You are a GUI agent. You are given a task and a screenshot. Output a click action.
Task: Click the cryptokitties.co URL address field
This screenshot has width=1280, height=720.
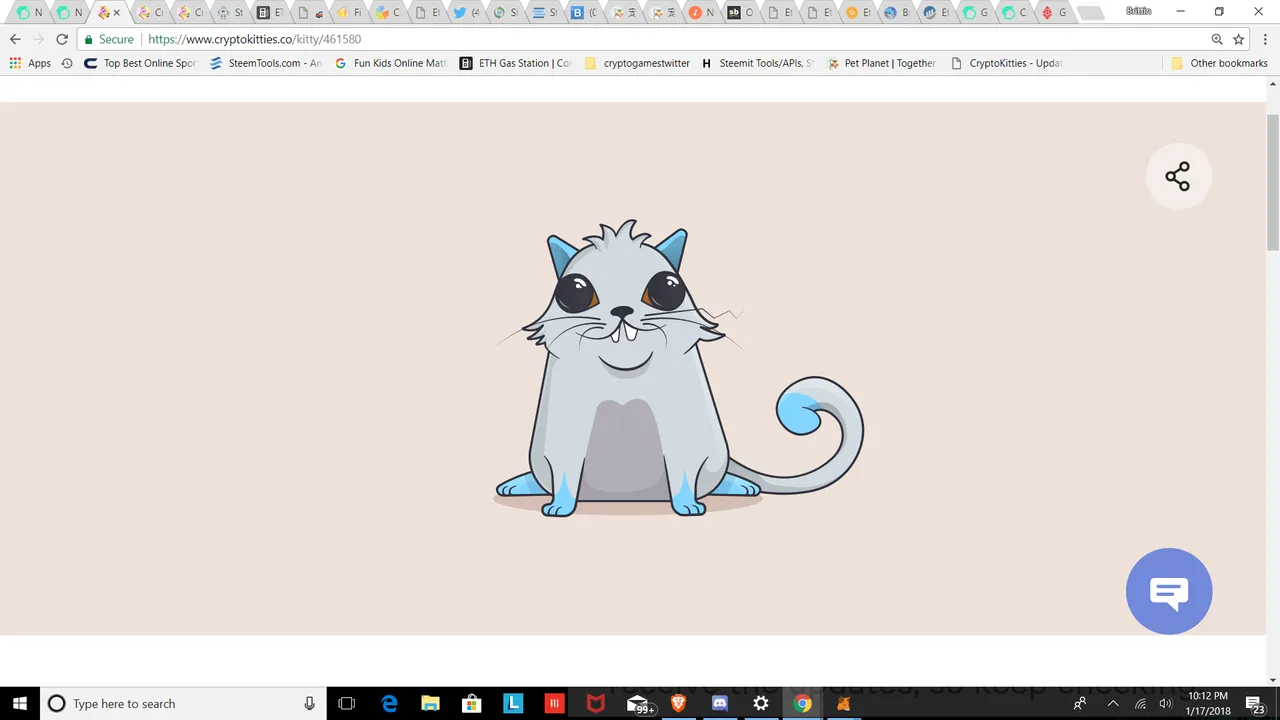click(640, 39)
